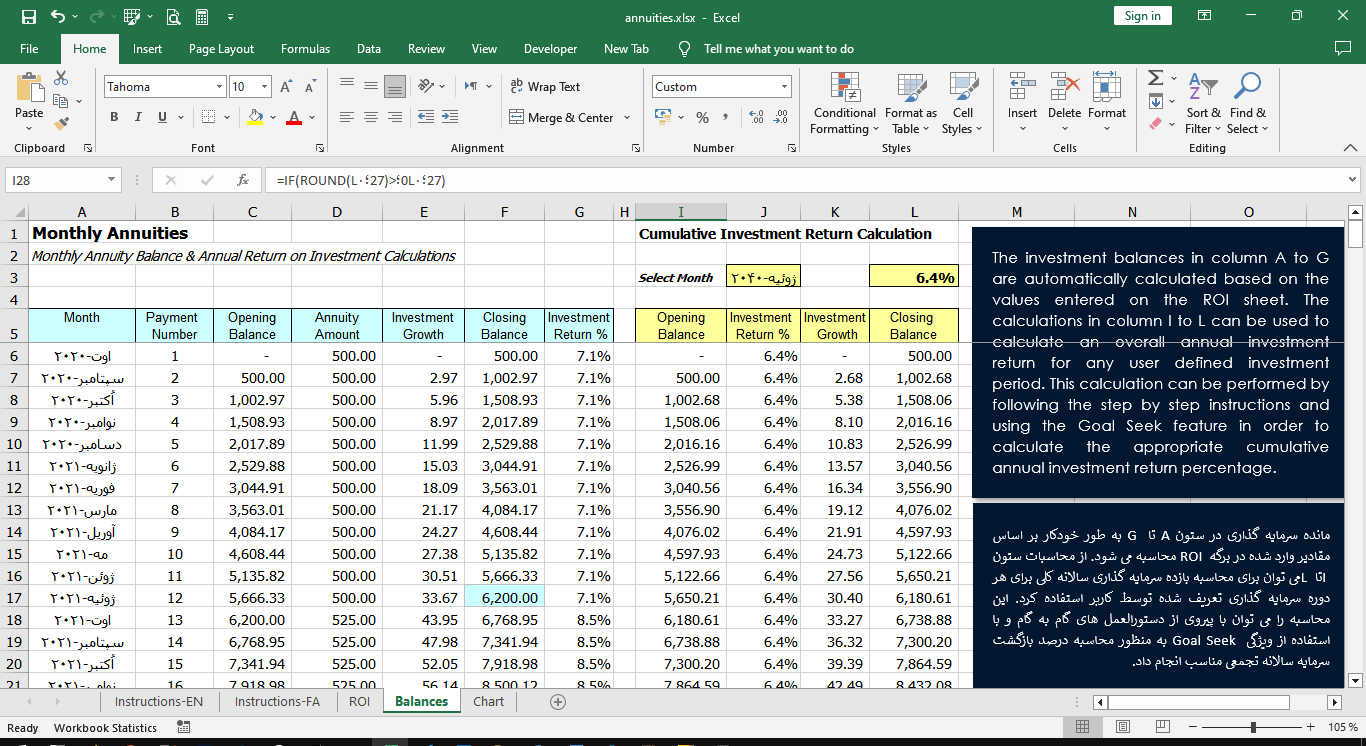
Task: Apply the red font color
Action: (x=293, y=117)
